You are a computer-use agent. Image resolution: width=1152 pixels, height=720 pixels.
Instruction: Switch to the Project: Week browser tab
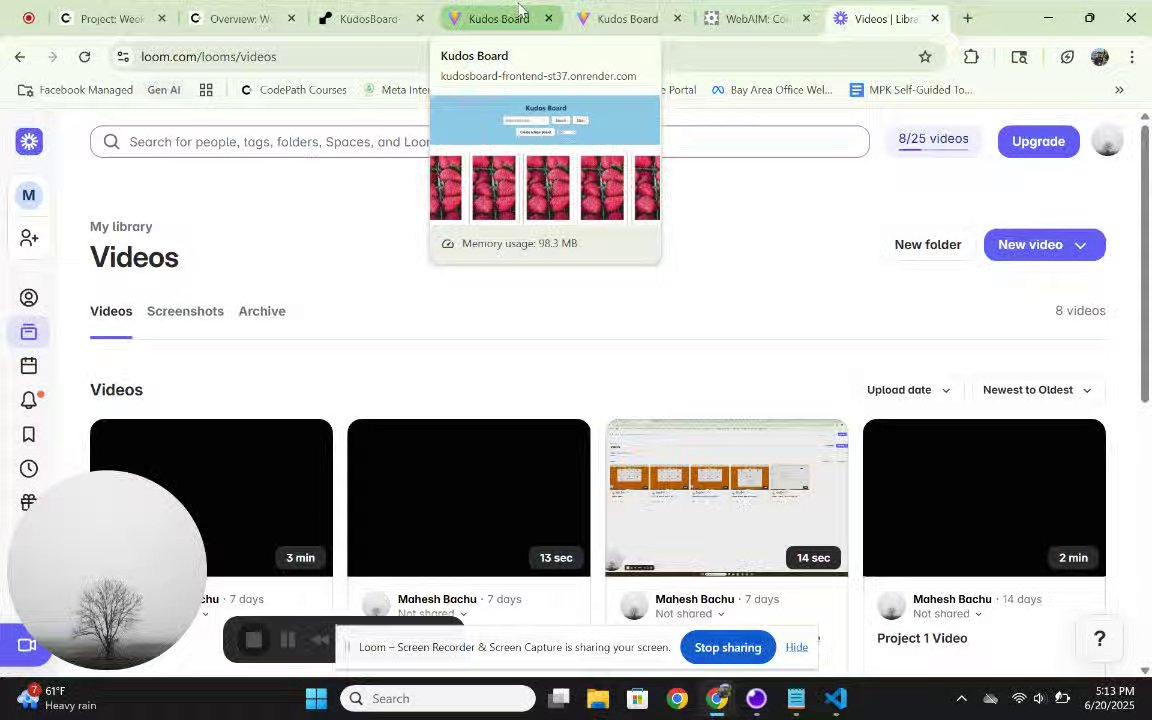coord(111,18)
